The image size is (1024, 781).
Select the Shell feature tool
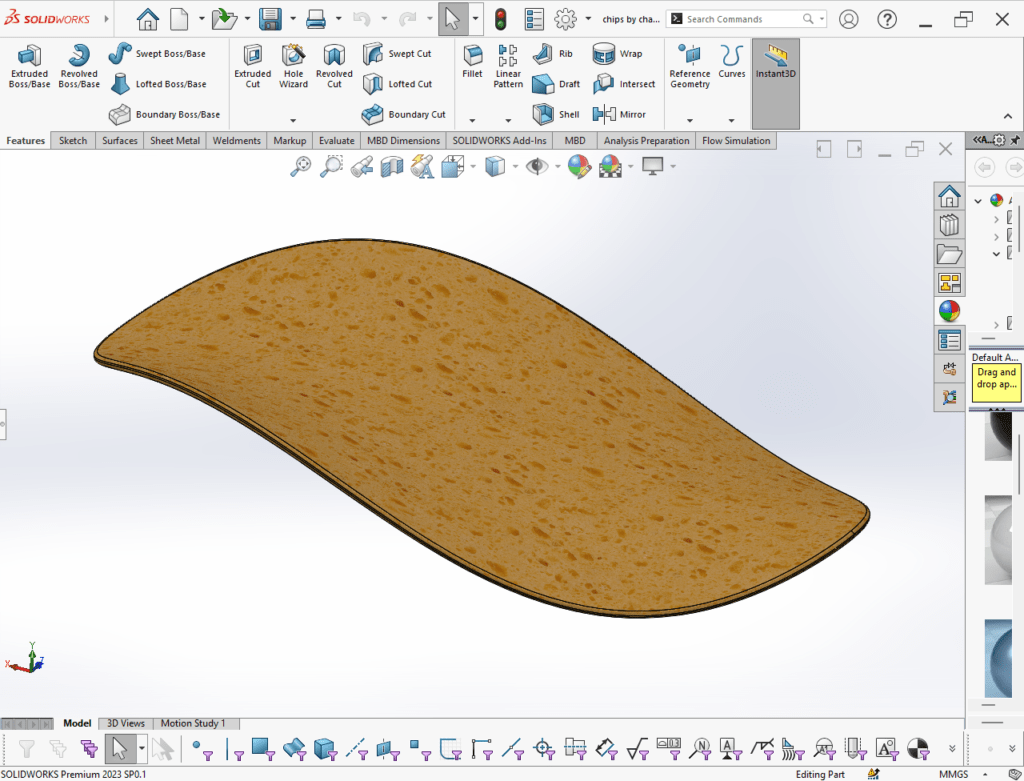[557, 115]
